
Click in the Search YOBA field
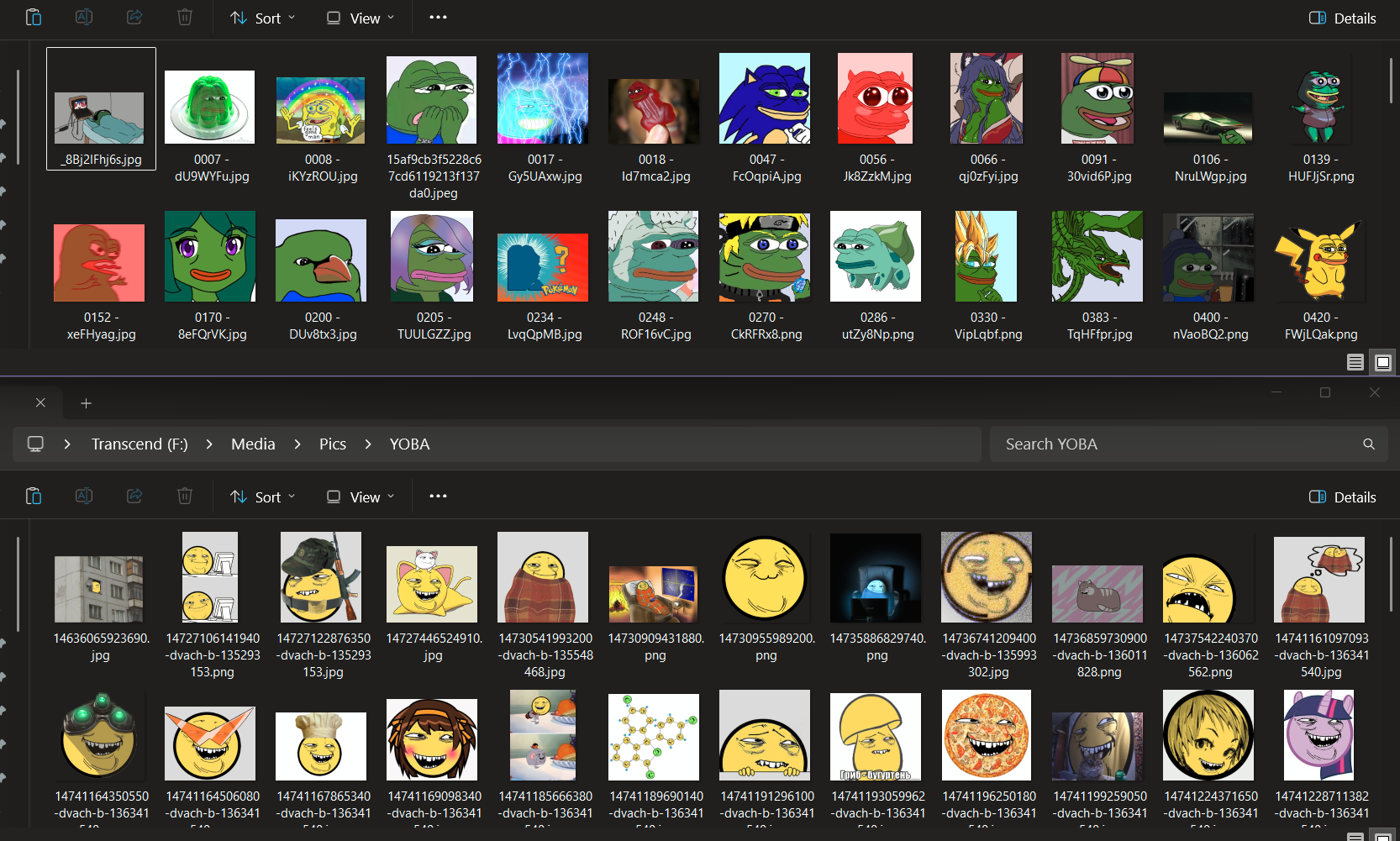point(1188,444)
